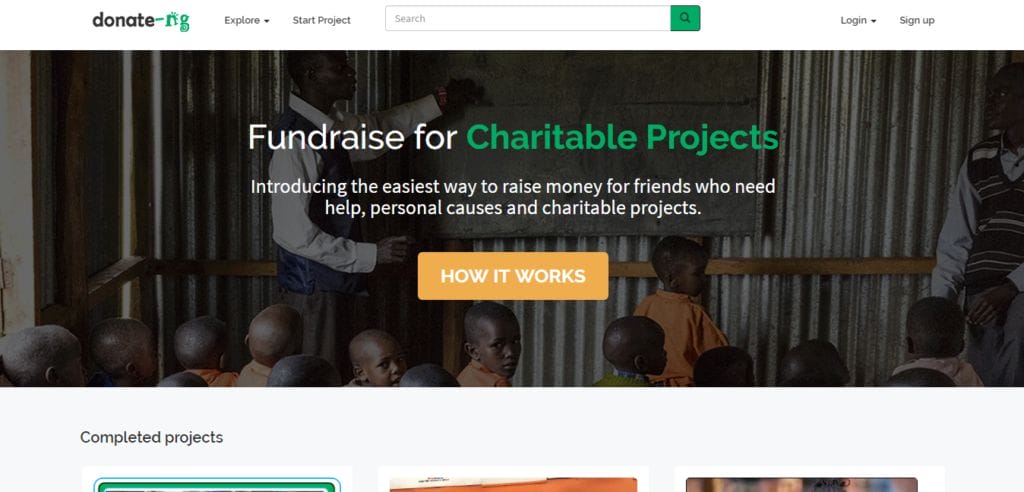Focus the Search text field
Image resolution: width=1024 pixels, height=492 pixels.
coord(527,18)
